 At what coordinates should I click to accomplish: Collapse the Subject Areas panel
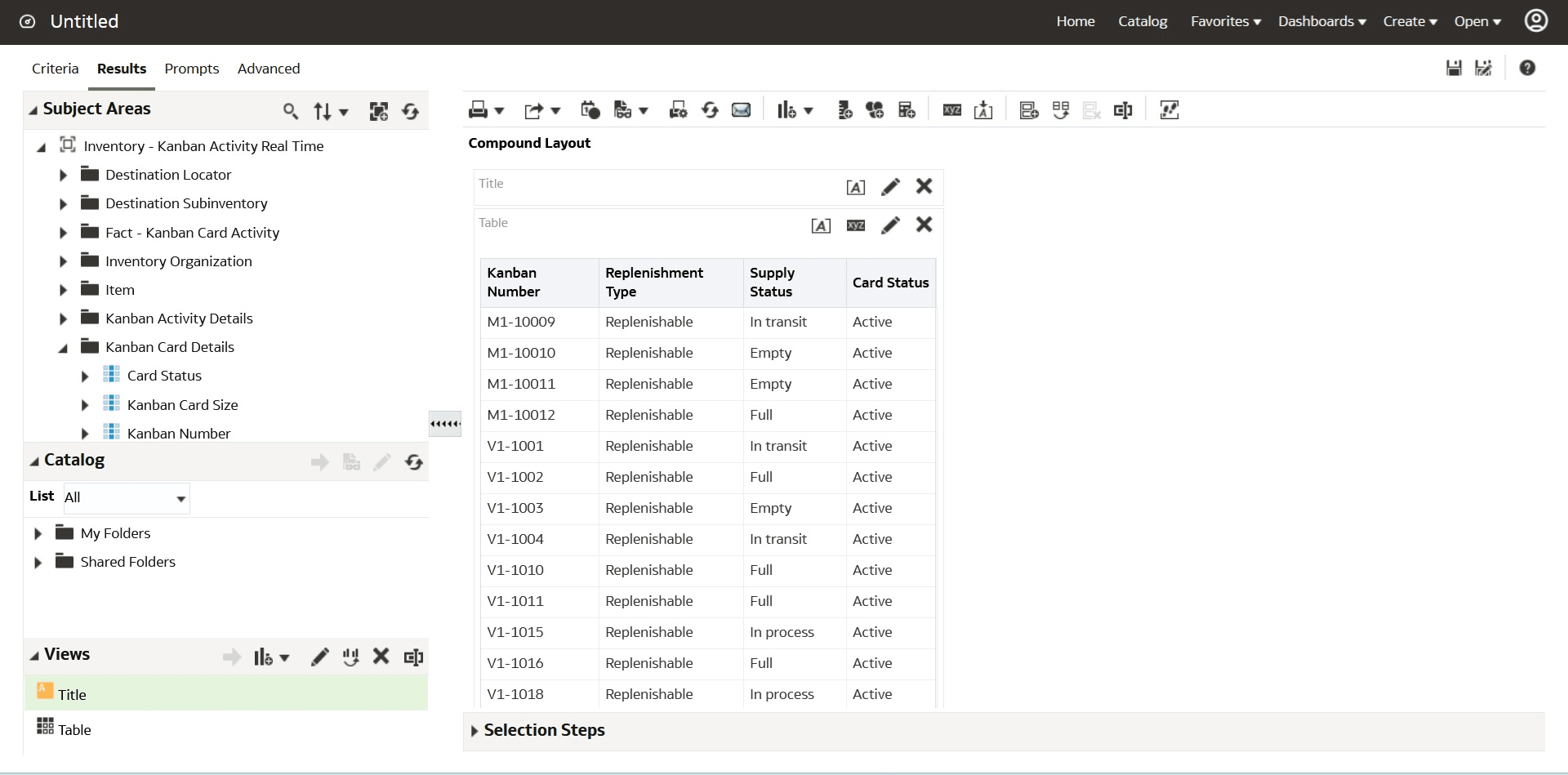[33, 110]
